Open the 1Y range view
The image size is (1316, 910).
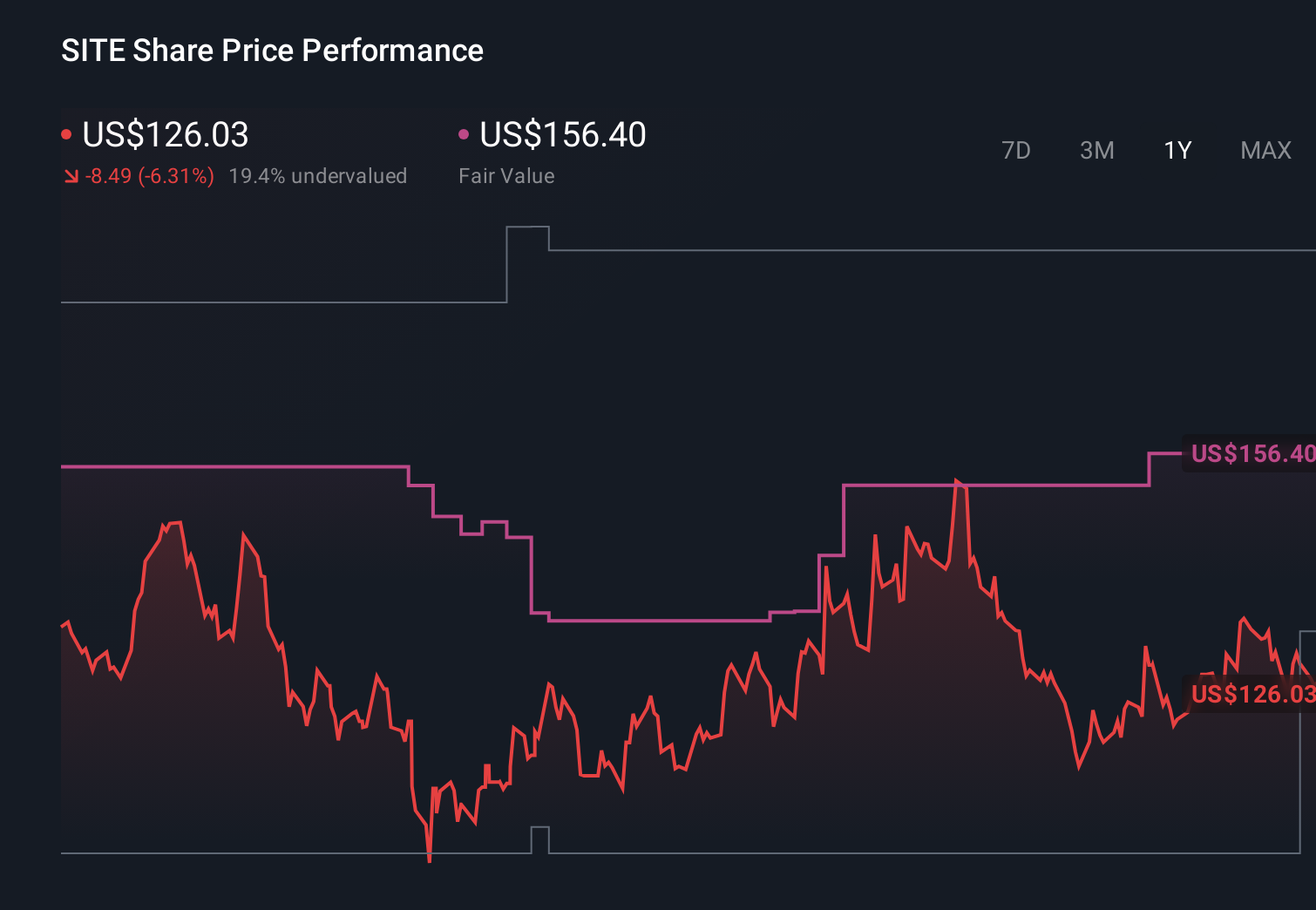point(1177,150)
